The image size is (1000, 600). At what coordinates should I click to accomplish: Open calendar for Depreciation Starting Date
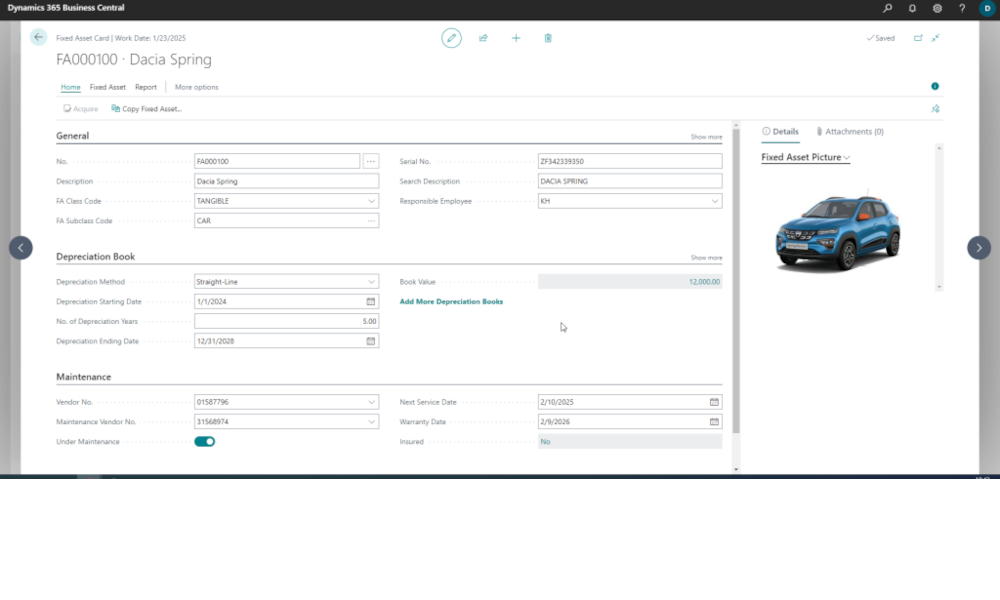point(371,302)
